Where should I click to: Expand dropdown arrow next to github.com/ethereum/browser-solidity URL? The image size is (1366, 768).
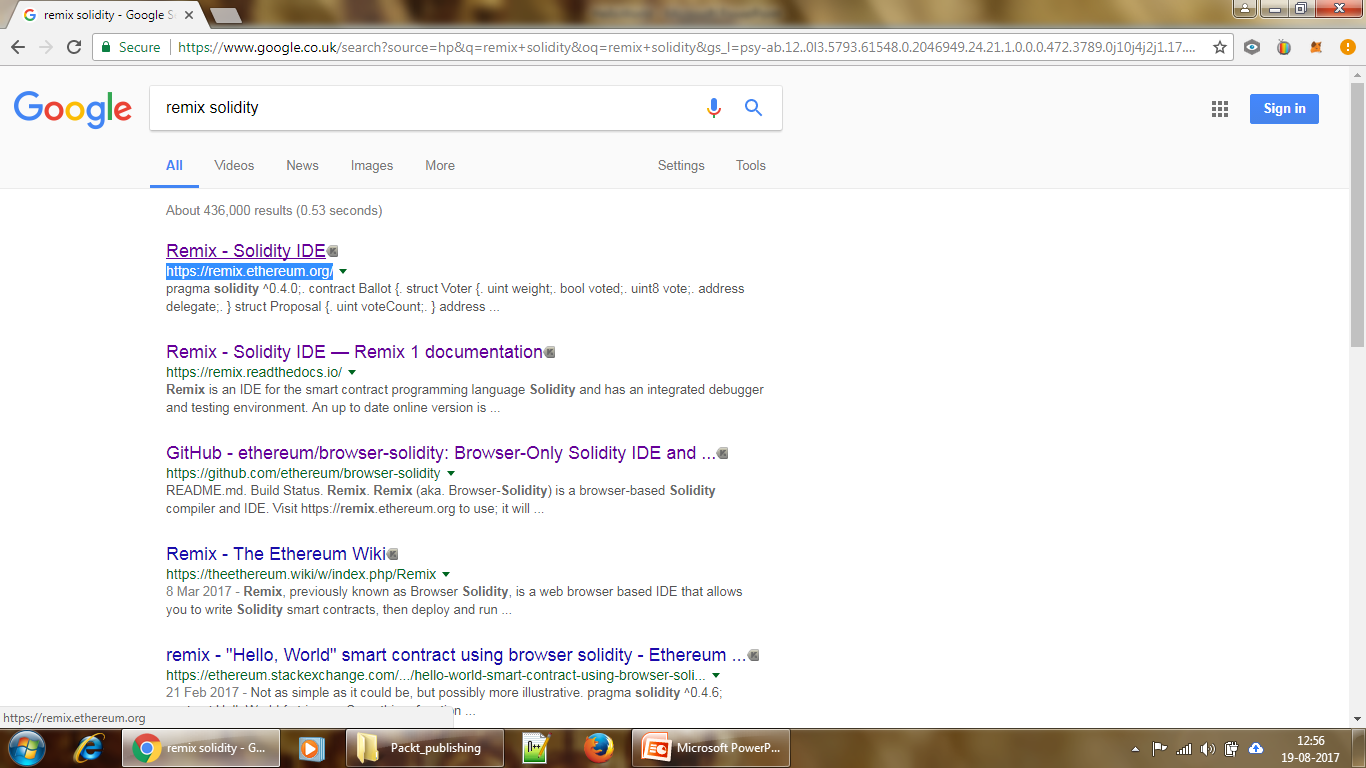pos(451,474)
